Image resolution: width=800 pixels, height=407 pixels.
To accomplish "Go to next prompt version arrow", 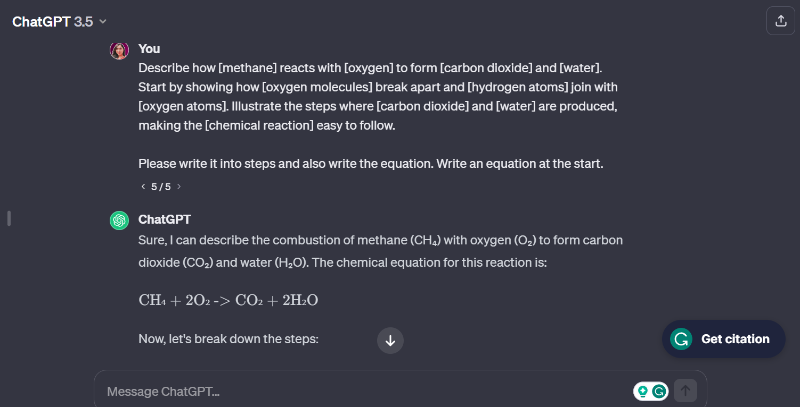I will coord(178,186).
